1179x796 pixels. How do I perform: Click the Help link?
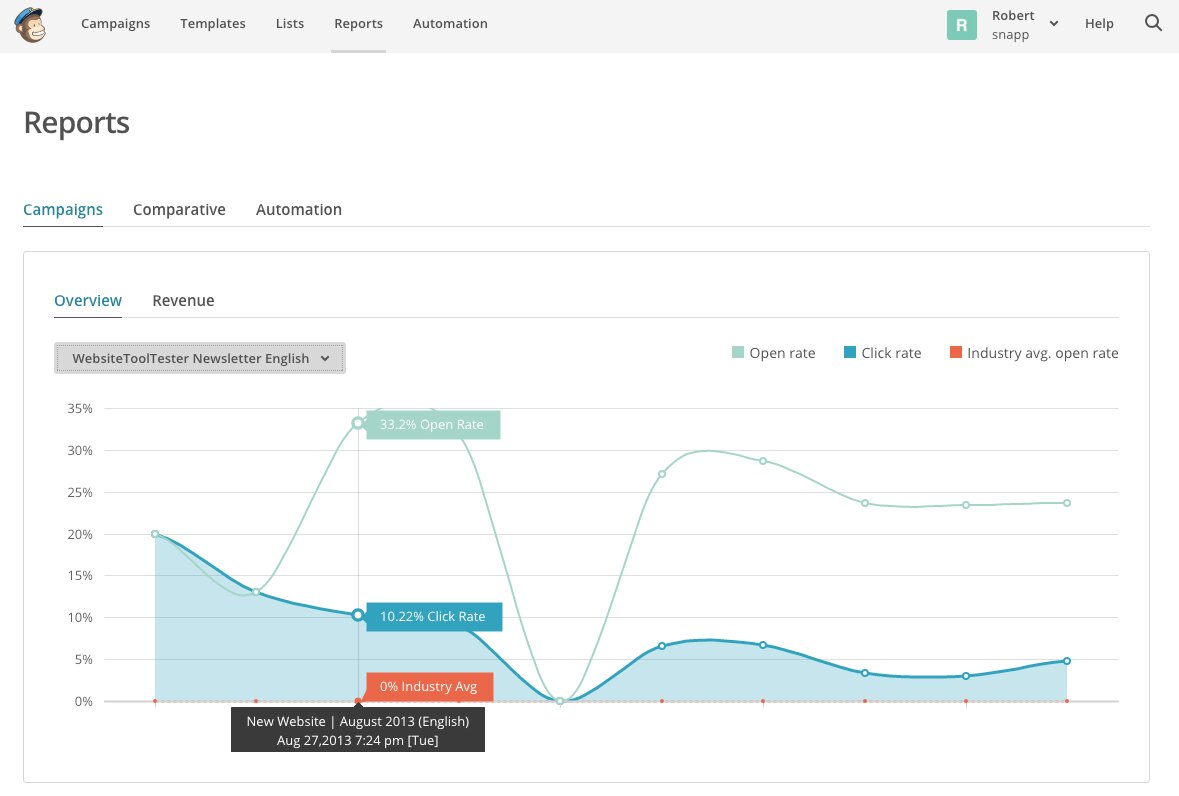(x=1099, y=23)
